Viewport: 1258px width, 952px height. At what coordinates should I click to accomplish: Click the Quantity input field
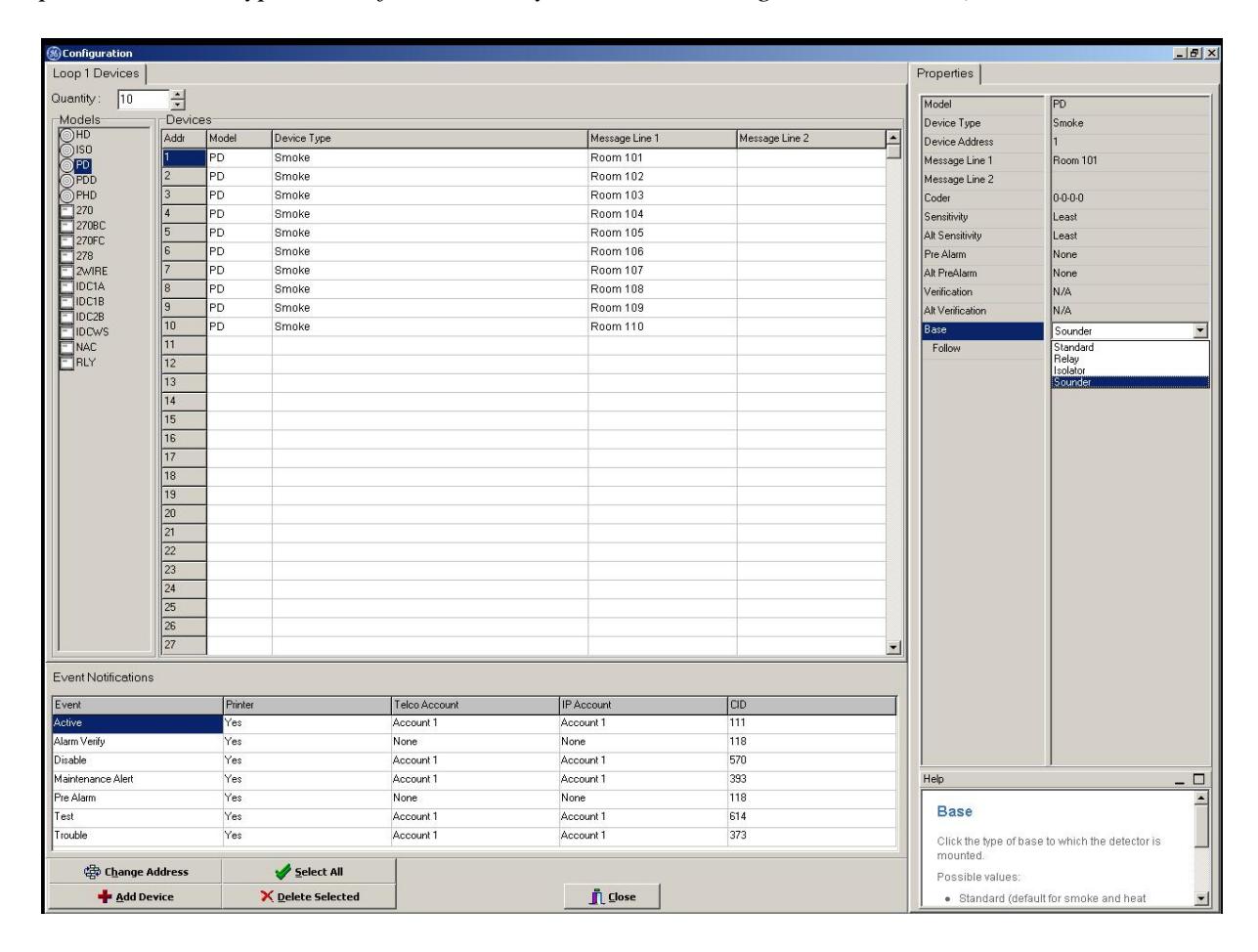pyautogui.click(x=142, y=99)
